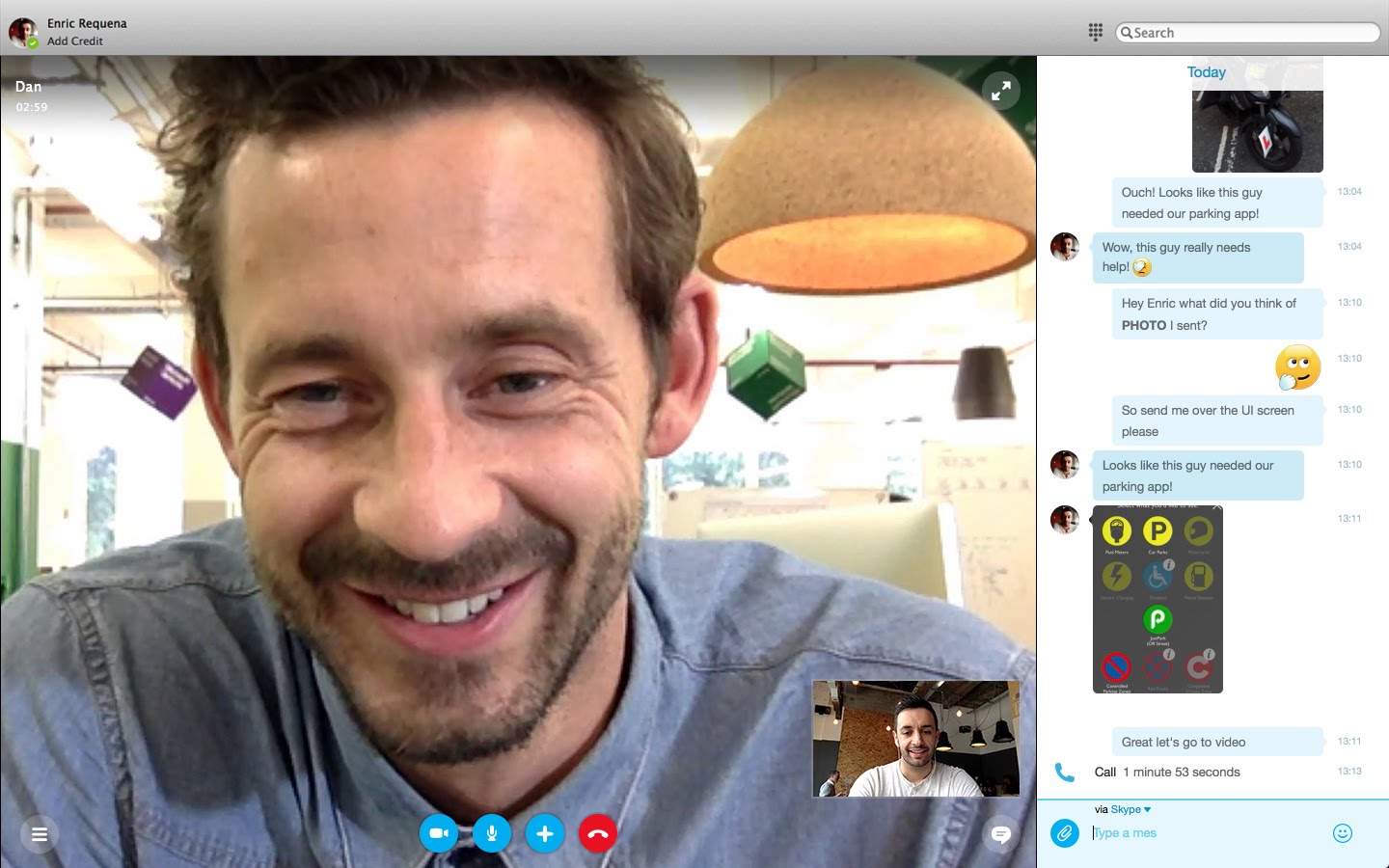Screen dimensions: 1389x868
Task: Open the parking app UI screenshot
Action: pos(1157,599)
